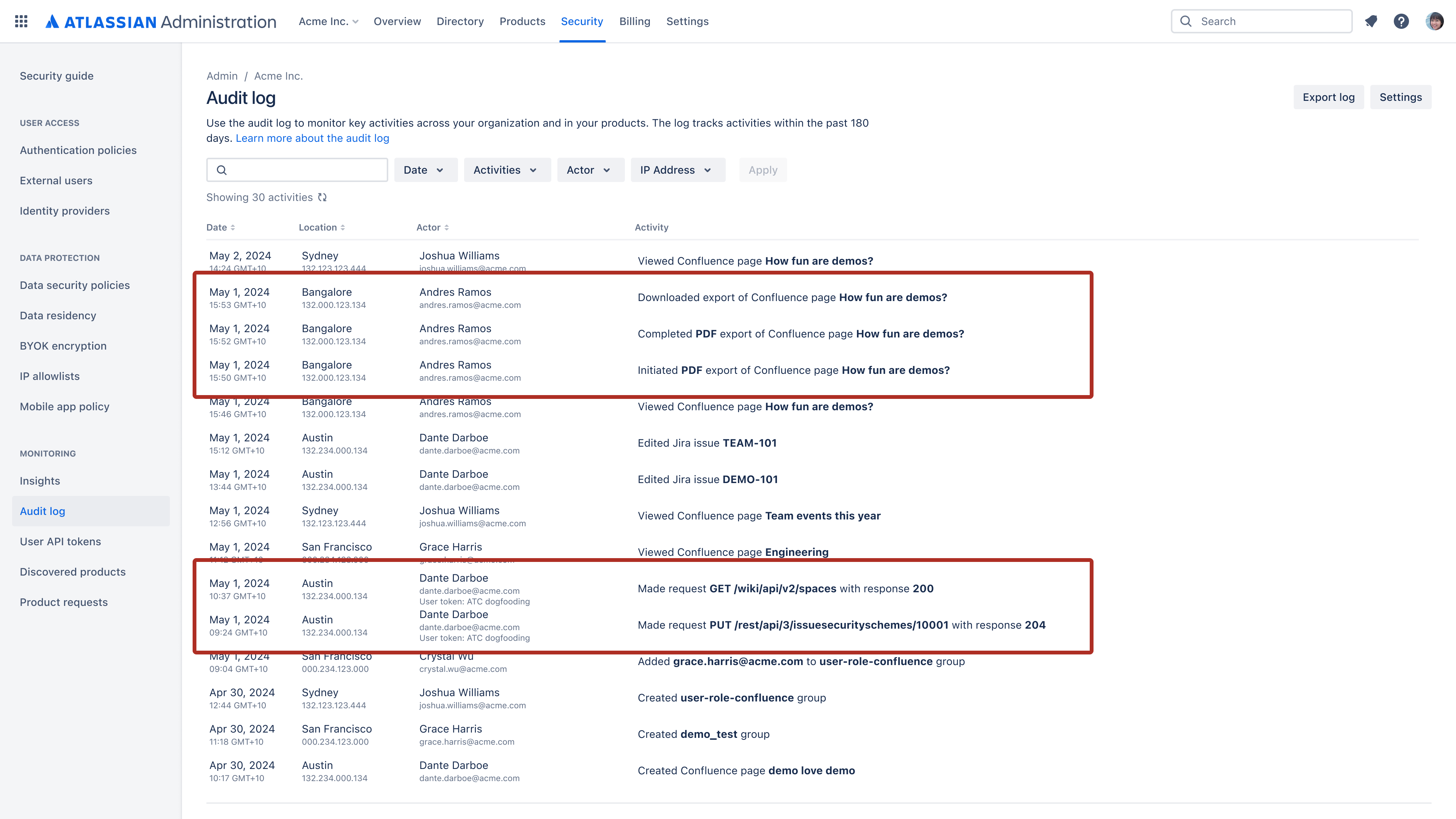Open User API tokens in sidebar

61,541
